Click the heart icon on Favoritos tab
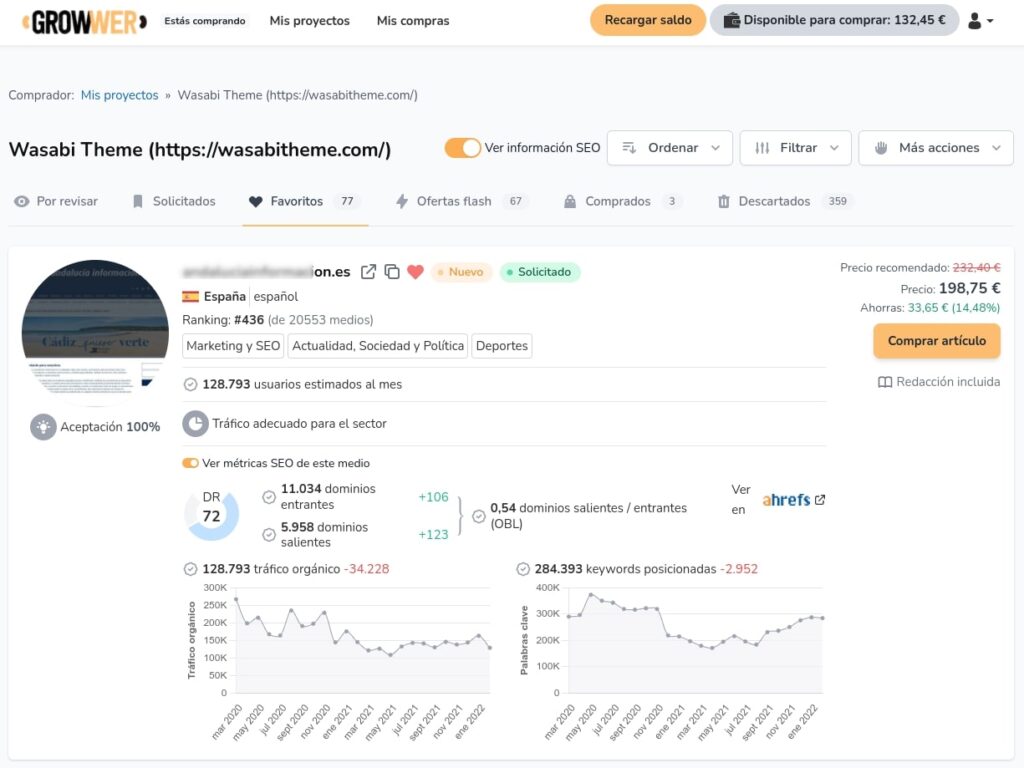Image resolution: width=1024 pixels, height=768 pixels. (255, 201)
